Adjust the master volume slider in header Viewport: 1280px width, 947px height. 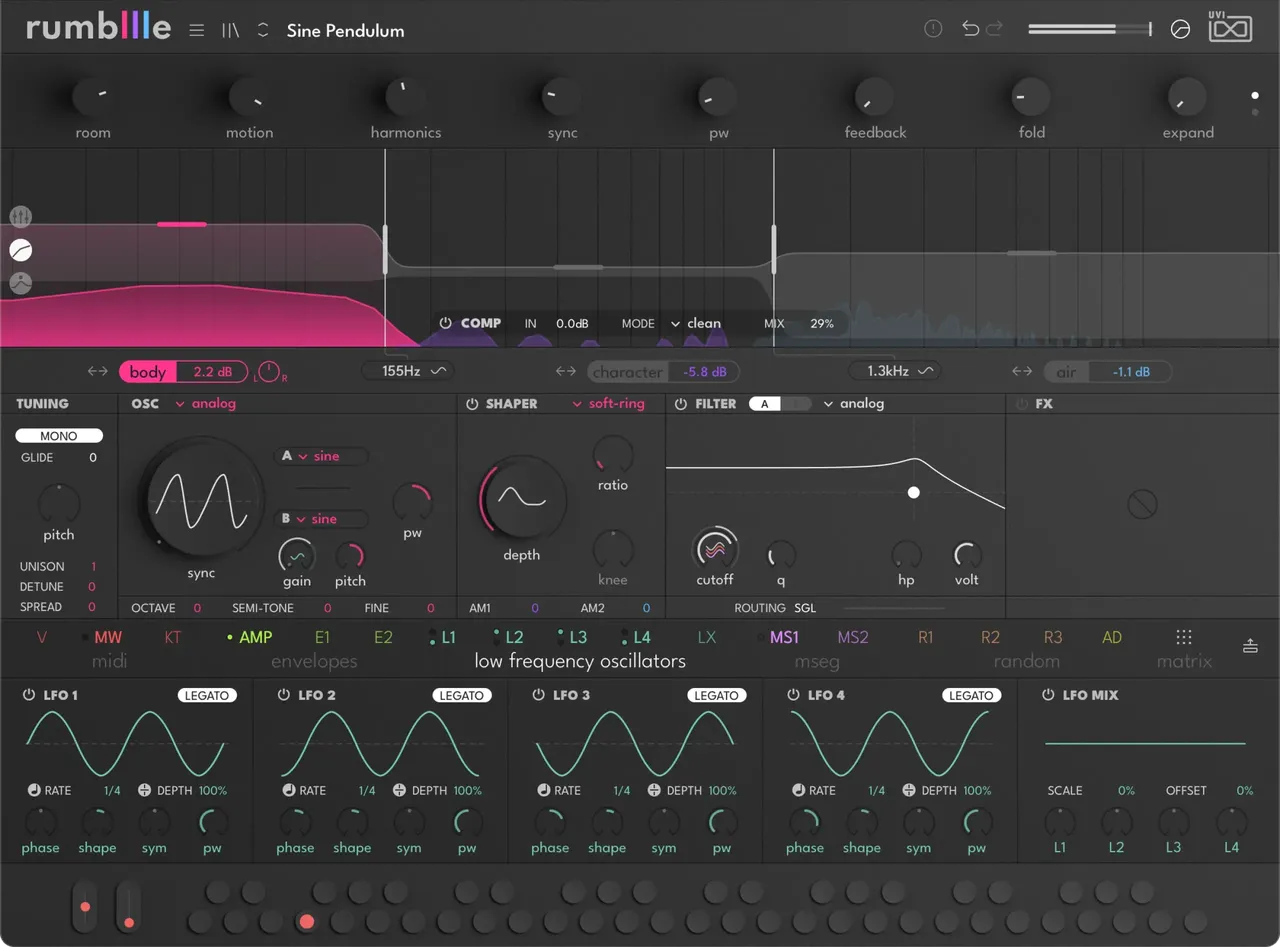(1090, 30)
